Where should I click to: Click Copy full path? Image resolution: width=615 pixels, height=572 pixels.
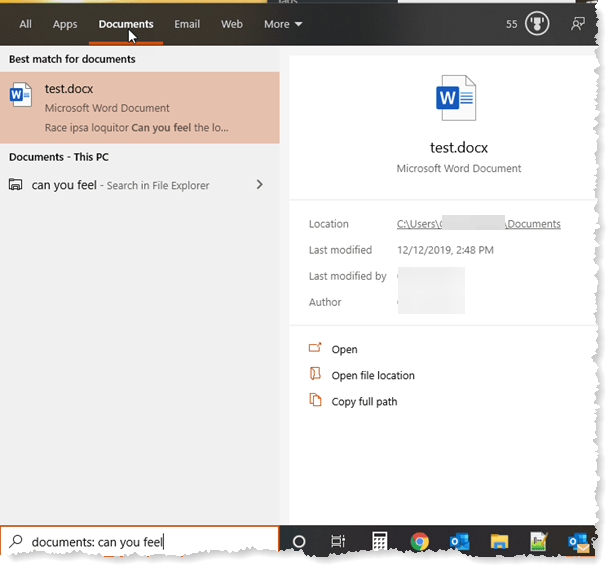[364, 402]
